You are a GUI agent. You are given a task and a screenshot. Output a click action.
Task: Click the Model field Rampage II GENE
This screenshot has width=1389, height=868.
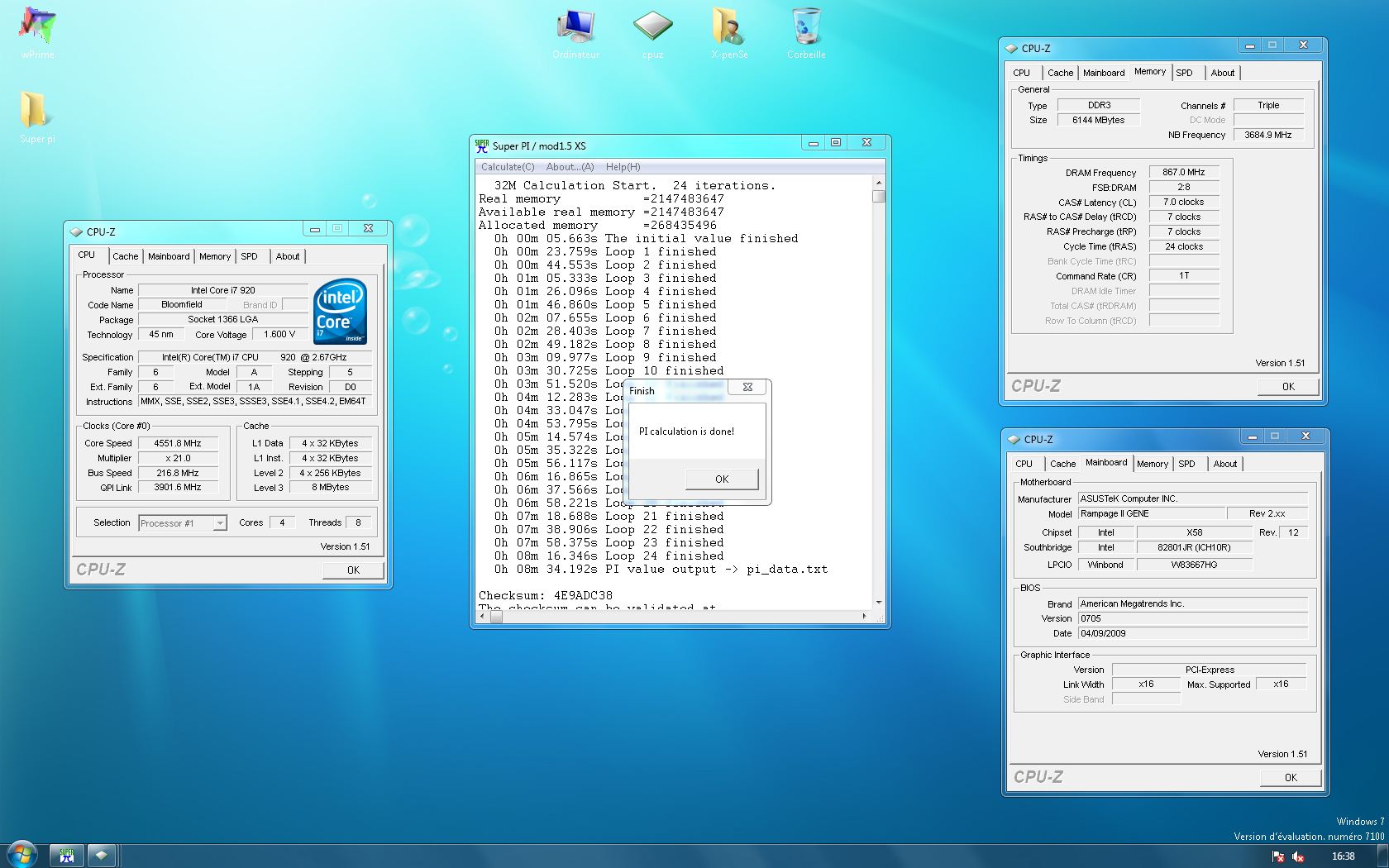pos(1151,513)
